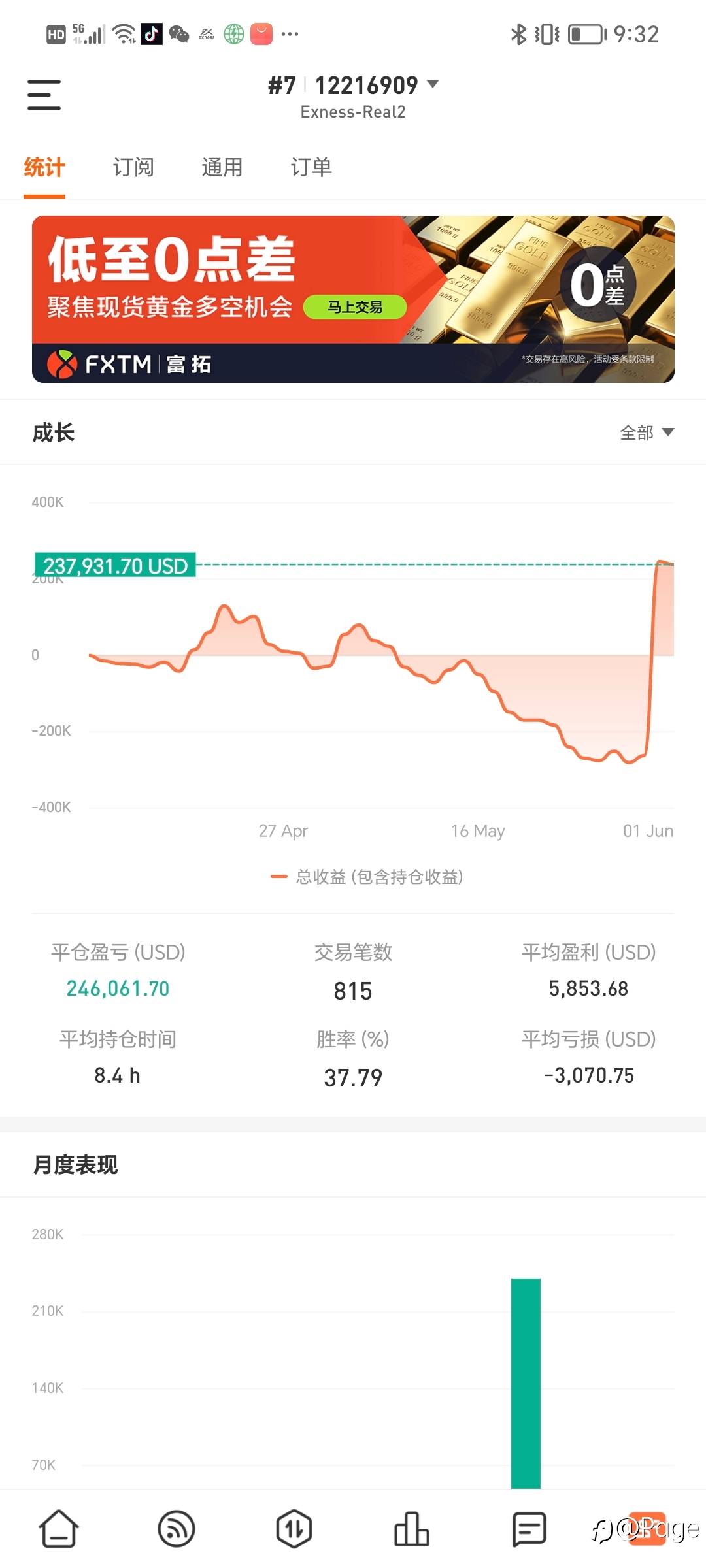Image resolution: width=706 pixels, height=1568 pixels.
Task: Switch to the 订阅 tab
Action: 133,168
